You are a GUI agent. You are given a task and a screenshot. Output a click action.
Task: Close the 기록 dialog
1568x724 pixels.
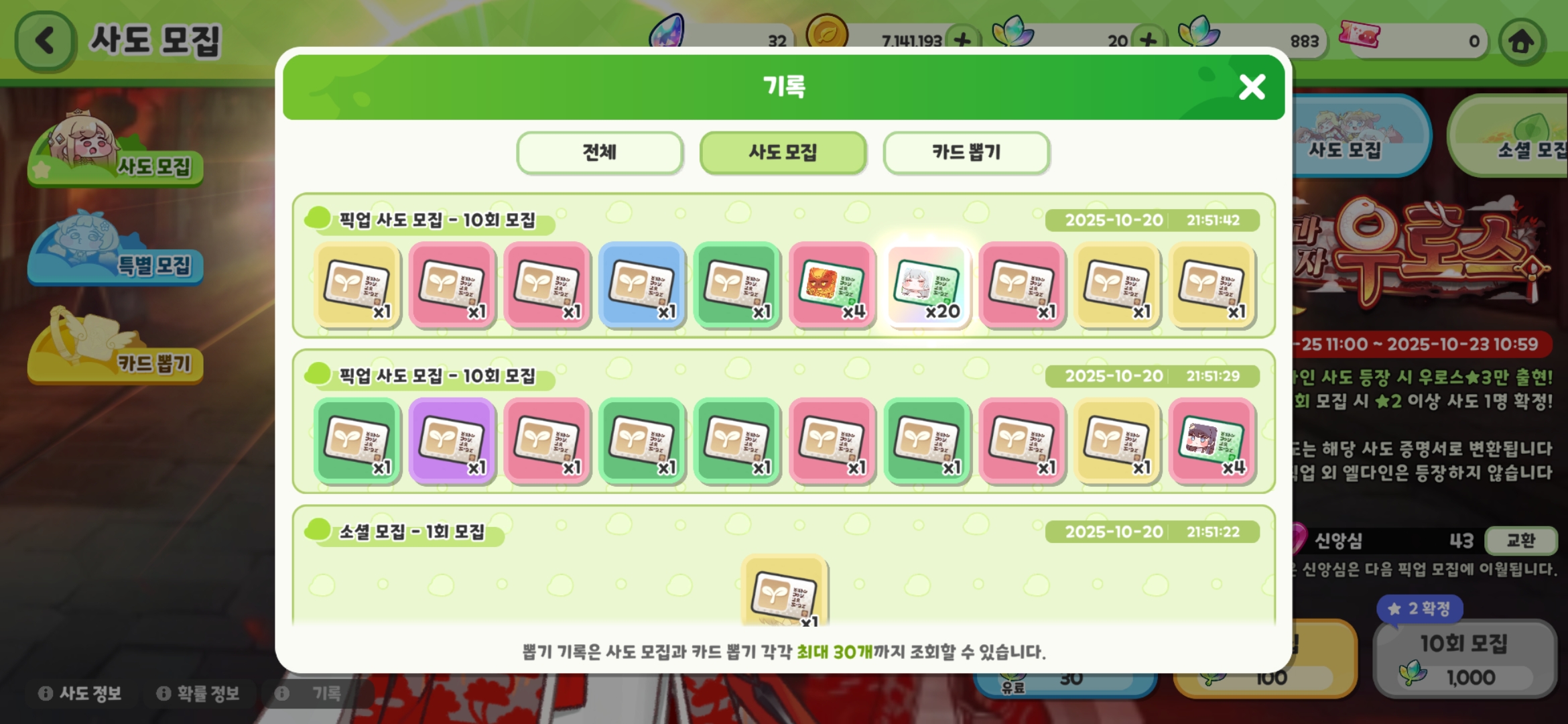(x=1252, y=87)
